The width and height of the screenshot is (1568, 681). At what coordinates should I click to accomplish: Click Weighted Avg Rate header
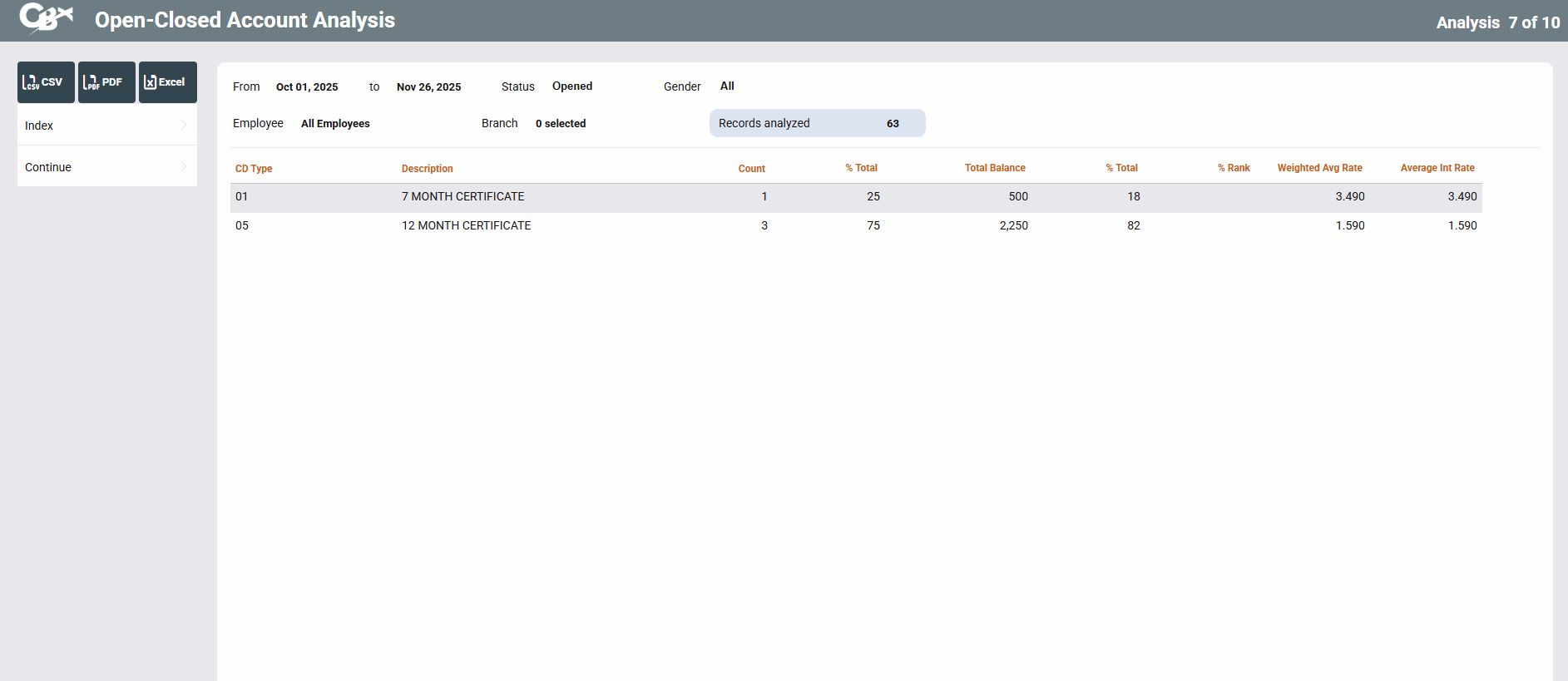pos(1319,168)
